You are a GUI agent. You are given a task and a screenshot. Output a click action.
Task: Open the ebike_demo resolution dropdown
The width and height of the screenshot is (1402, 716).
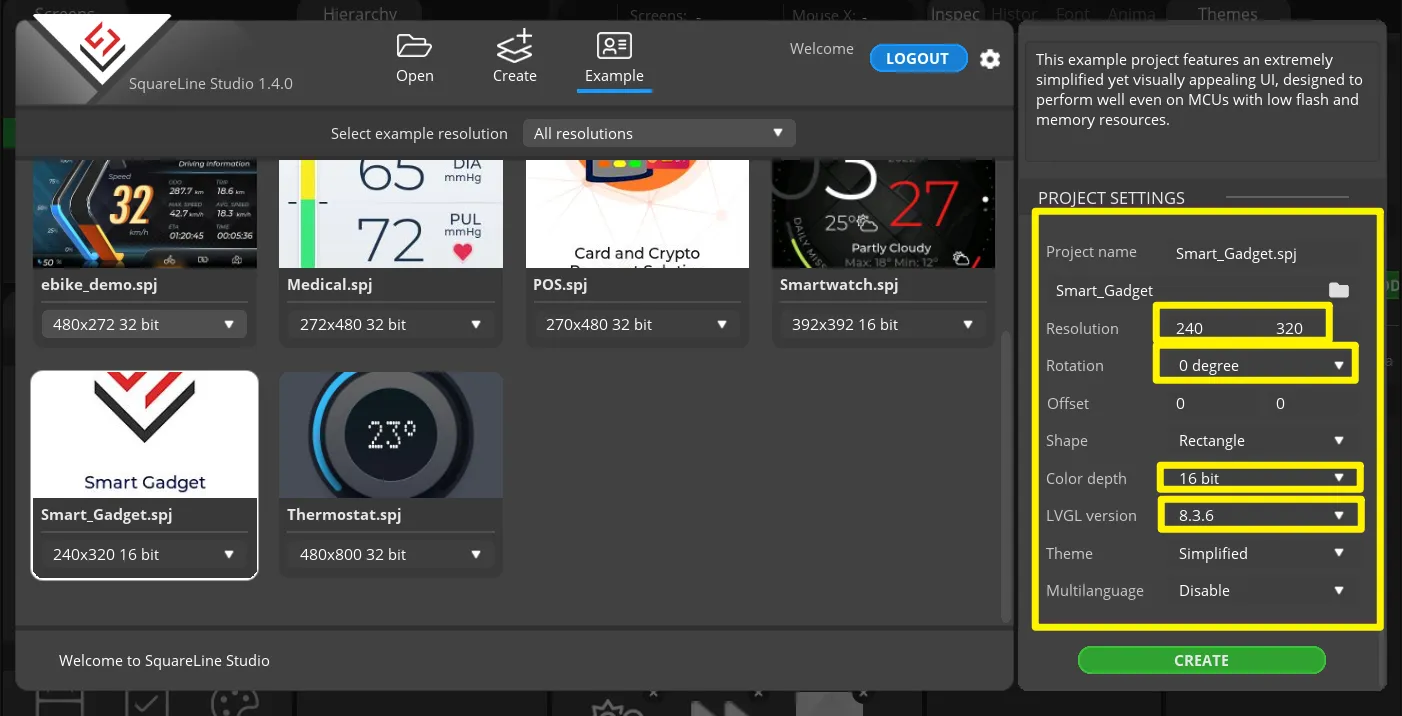[x=139, y=325]
